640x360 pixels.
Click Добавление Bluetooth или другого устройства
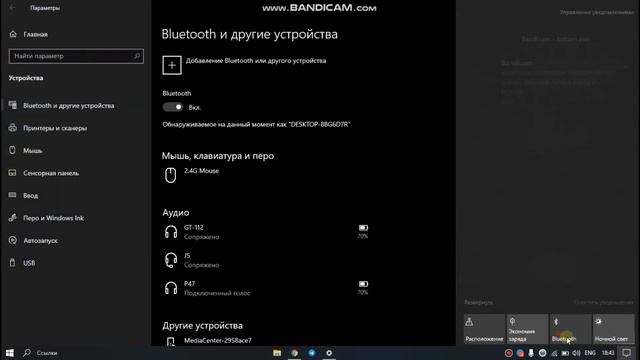pyautogui.click(x=256, y=61)
